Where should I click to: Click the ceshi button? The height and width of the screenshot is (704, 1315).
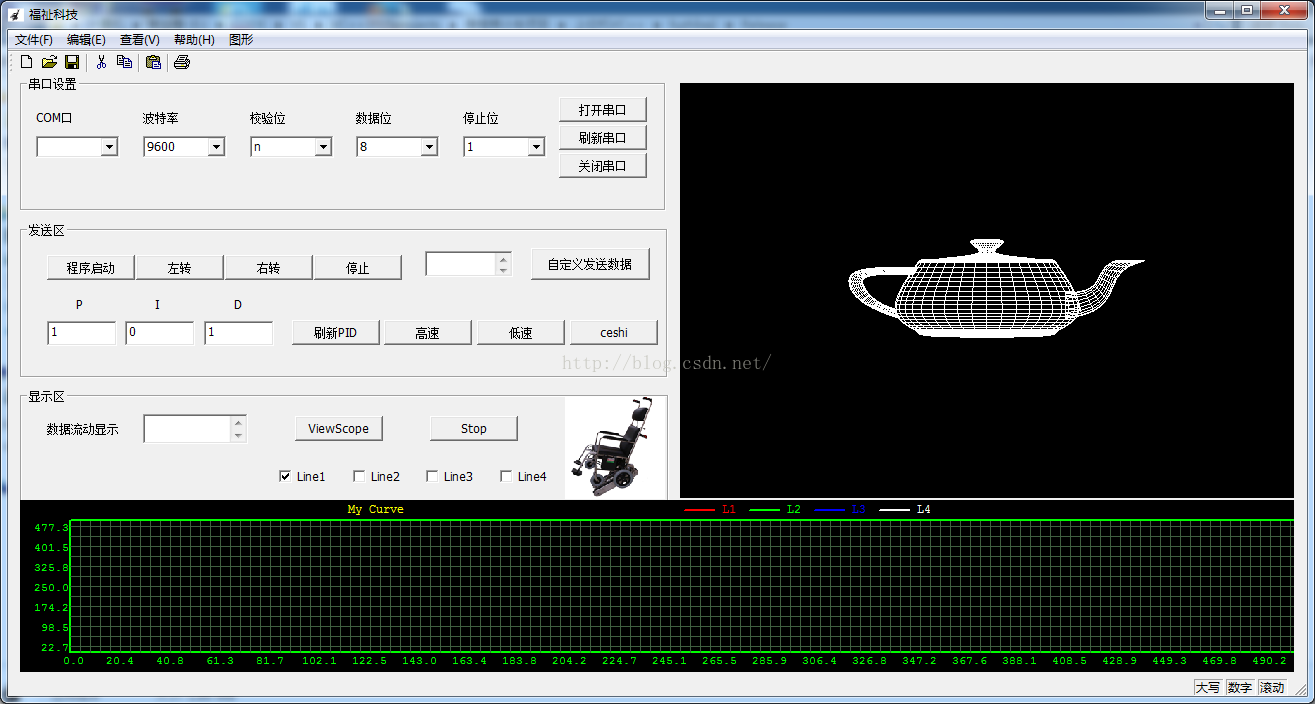pyautogui.click(x=614, y=333)
